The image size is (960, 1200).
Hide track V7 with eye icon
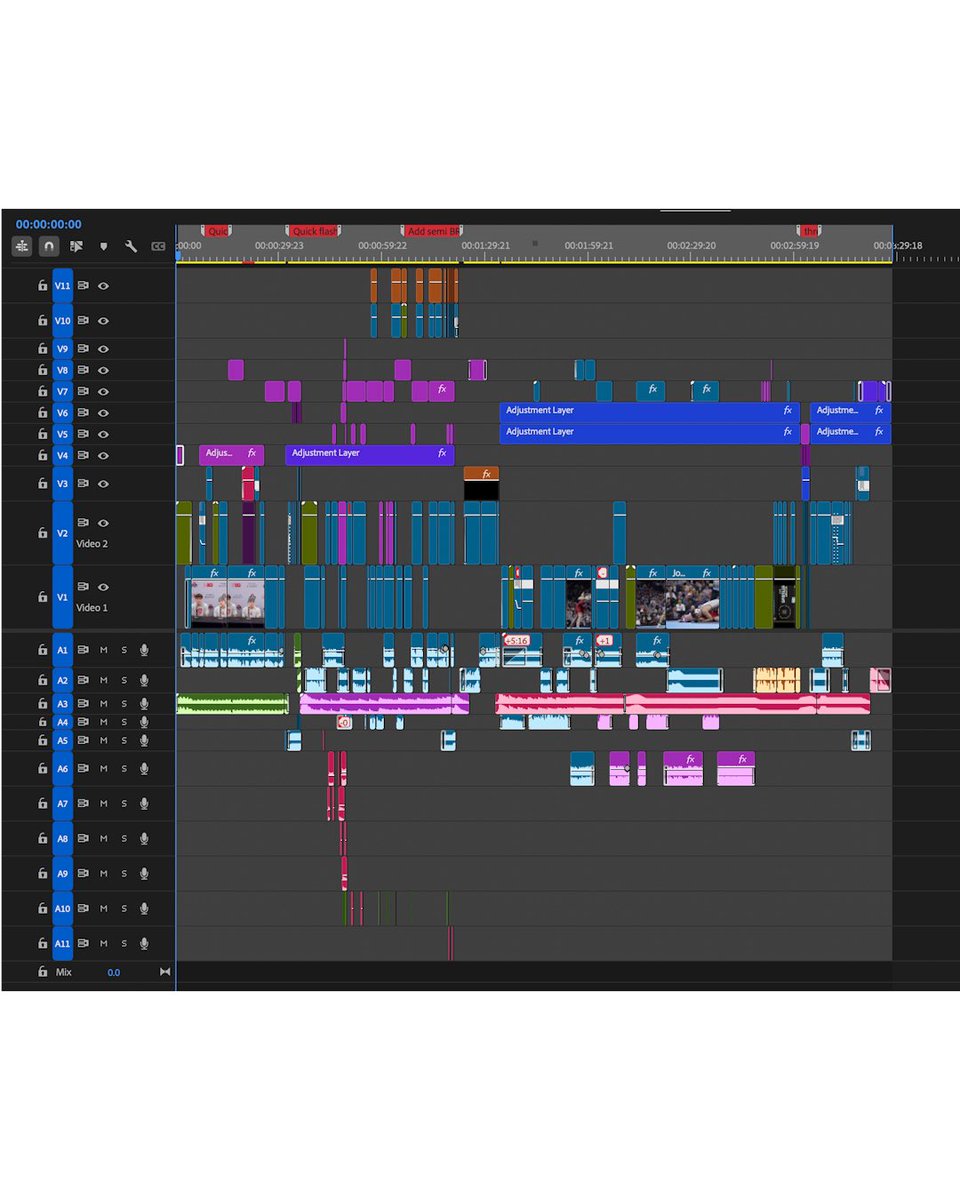click(103, 392)
